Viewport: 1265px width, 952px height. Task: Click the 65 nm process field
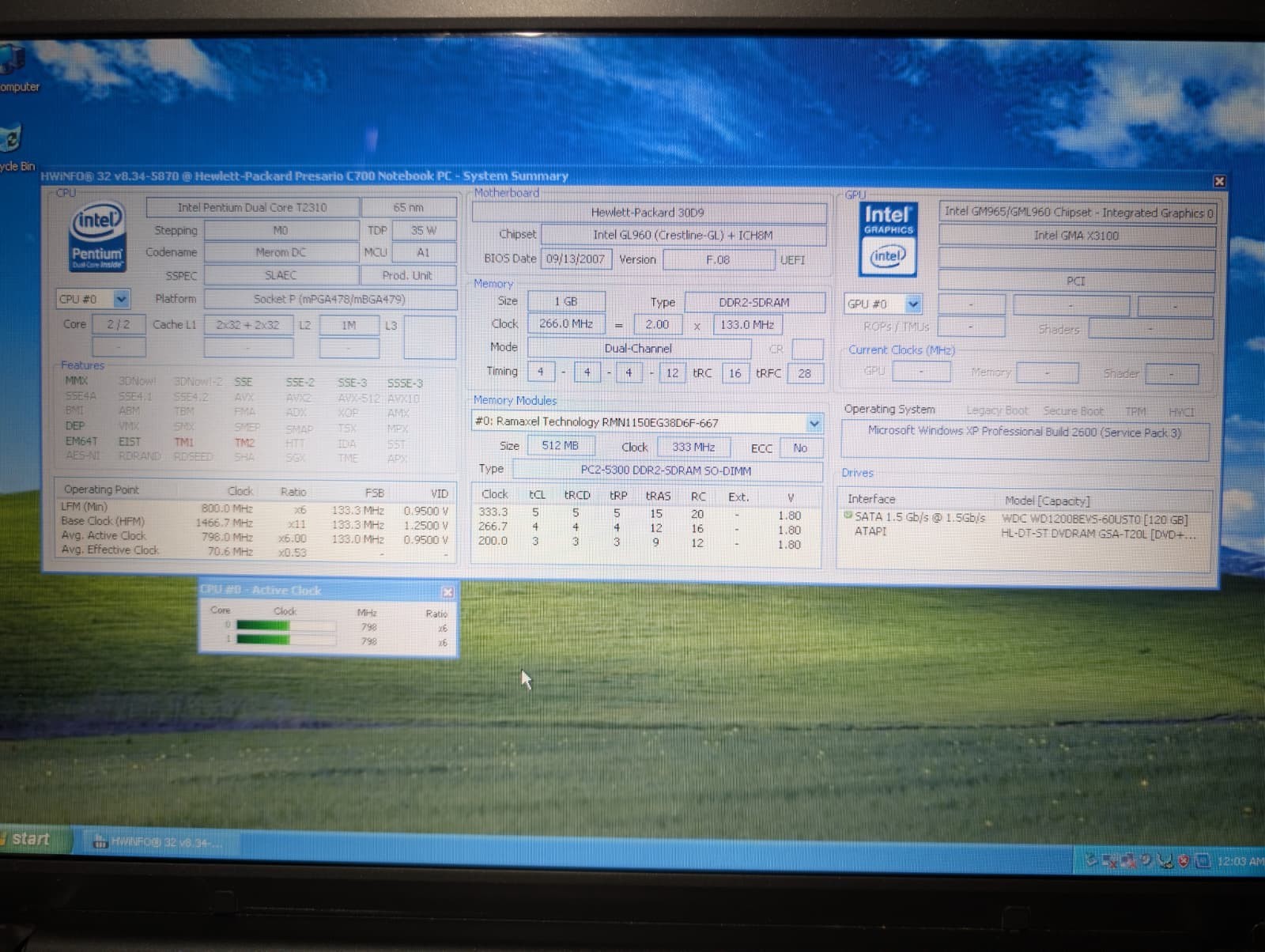[x=409, y=207]
